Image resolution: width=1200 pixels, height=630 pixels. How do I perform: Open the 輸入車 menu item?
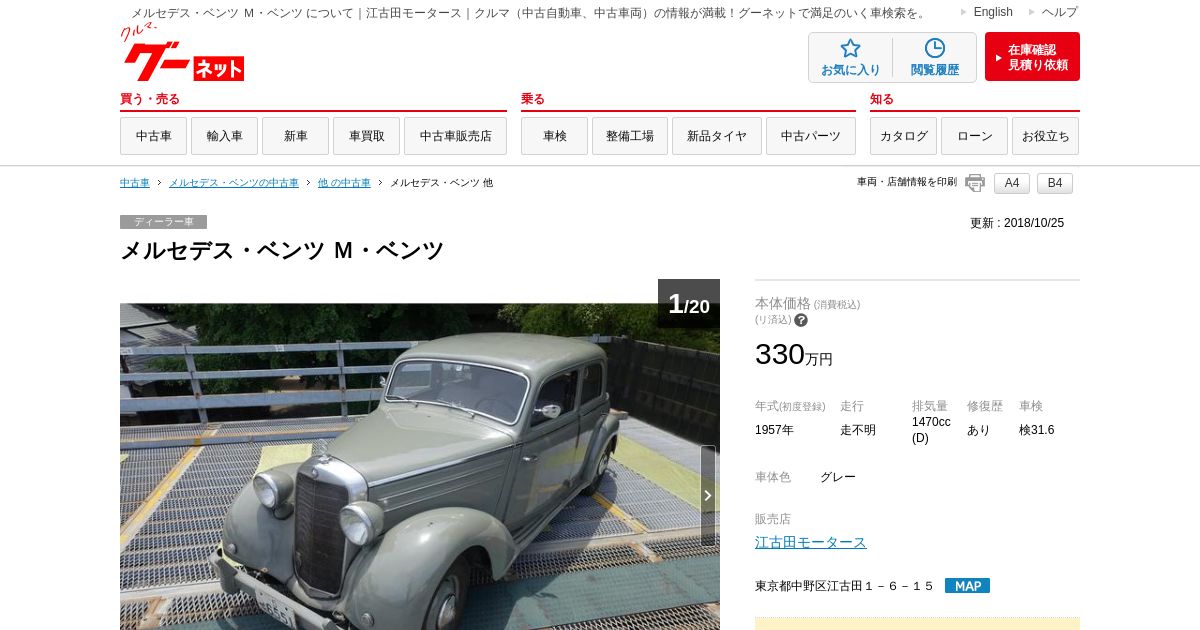point(224,136)
